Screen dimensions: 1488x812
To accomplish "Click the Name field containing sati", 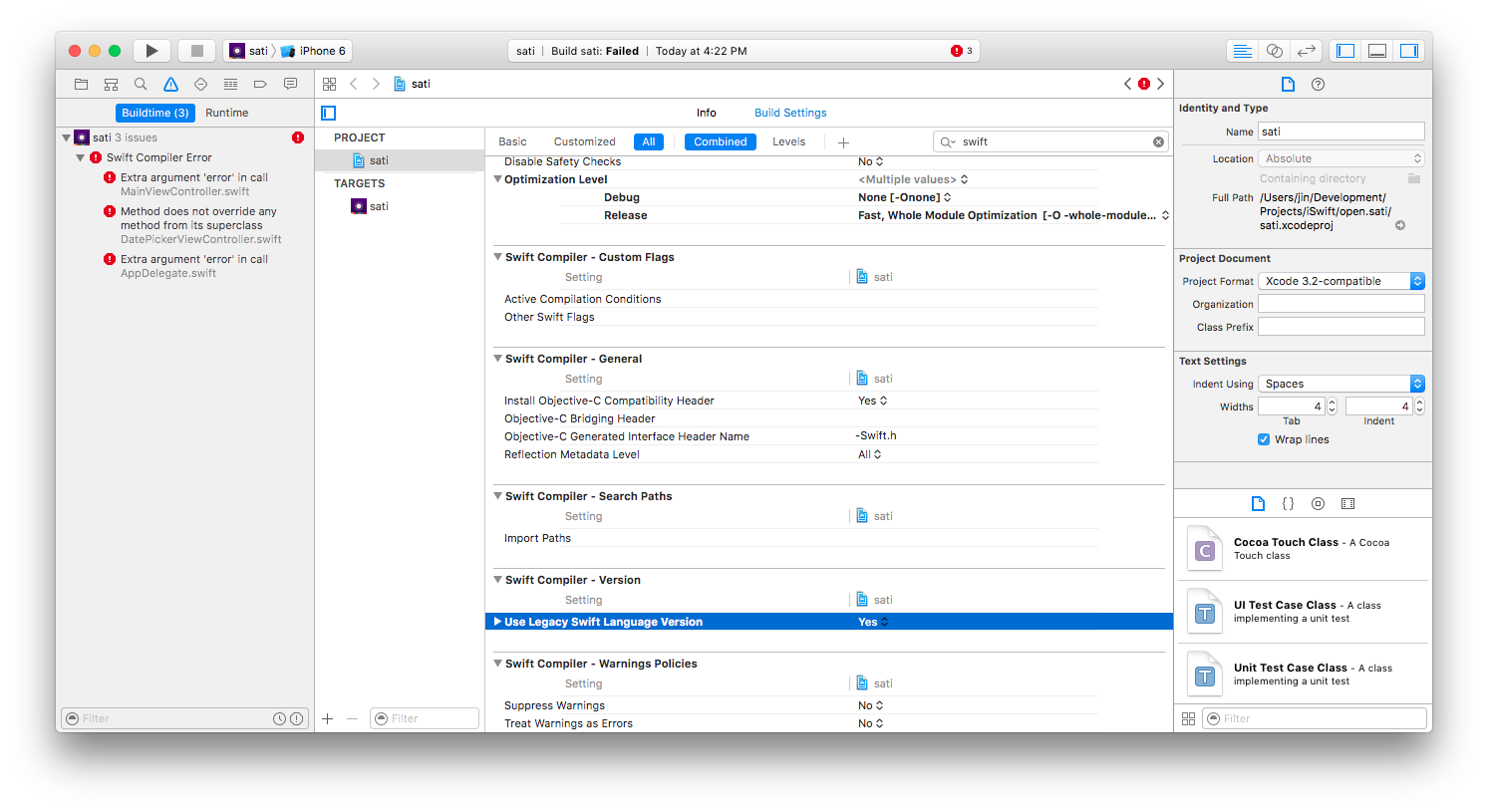I will (1341, 132).
